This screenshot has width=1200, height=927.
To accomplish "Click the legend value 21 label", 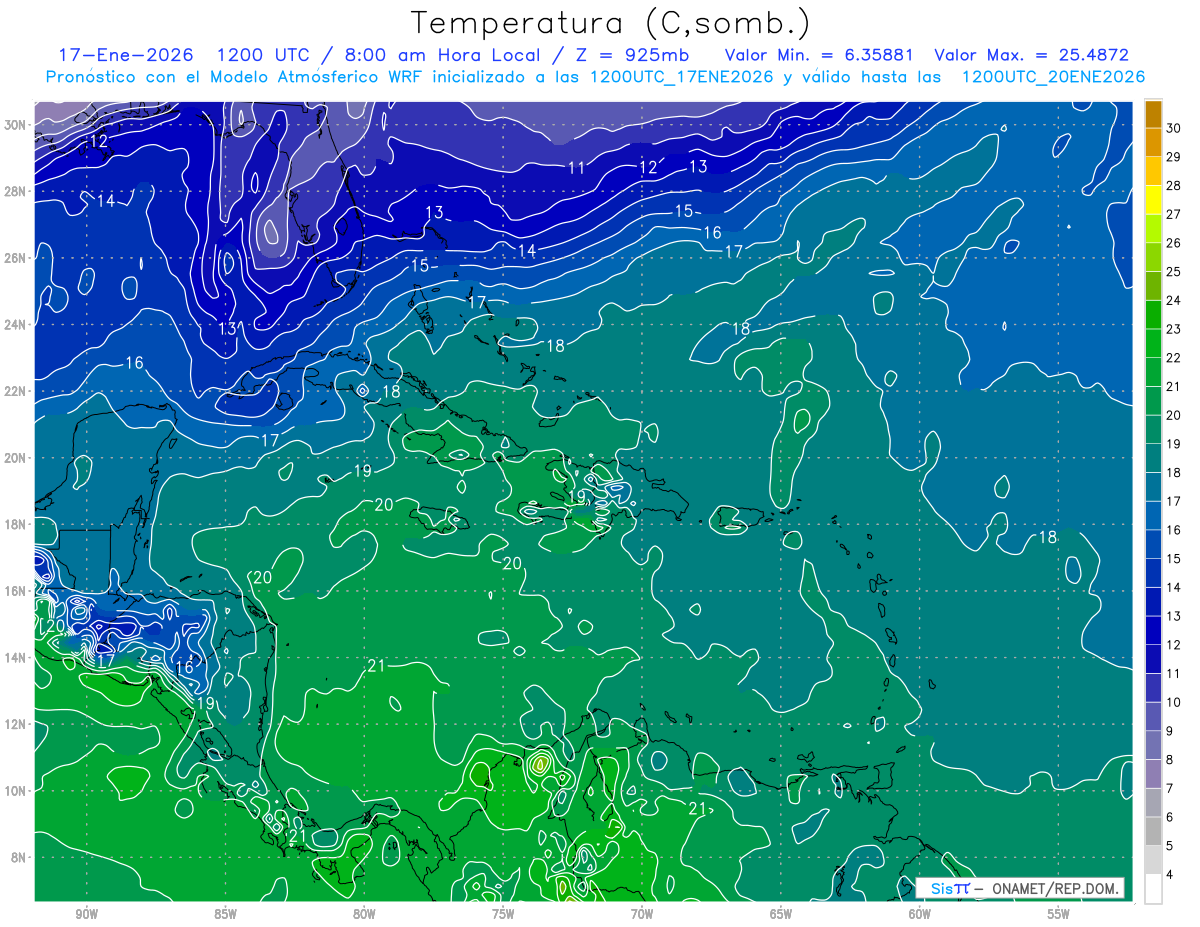I will tap(1174, 386).
